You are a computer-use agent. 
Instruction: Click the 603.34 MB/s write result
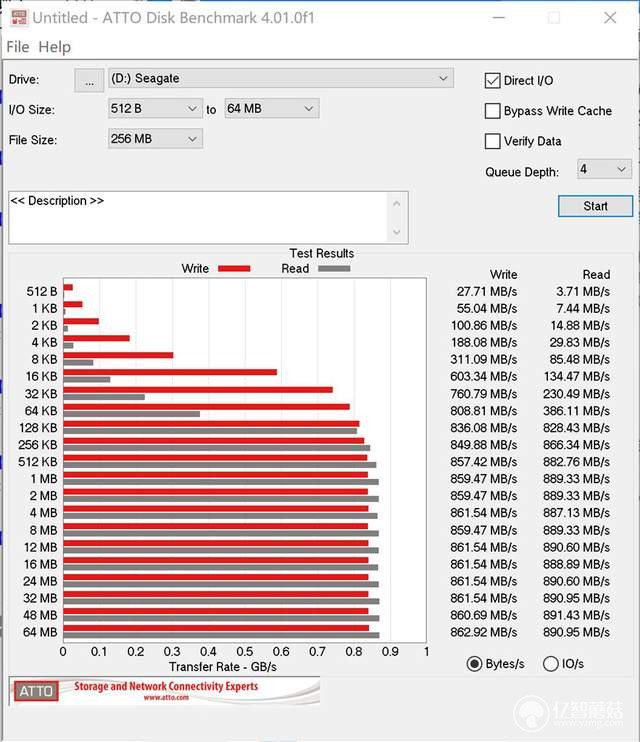click(483, 377)
